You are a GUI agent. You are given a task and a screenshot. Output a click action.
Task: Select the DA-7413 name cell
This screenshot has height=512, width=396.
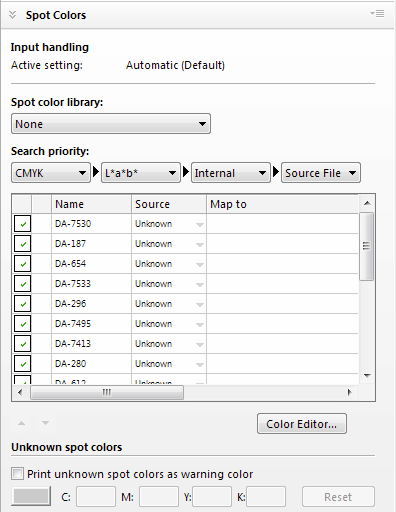tap(91, 344)
